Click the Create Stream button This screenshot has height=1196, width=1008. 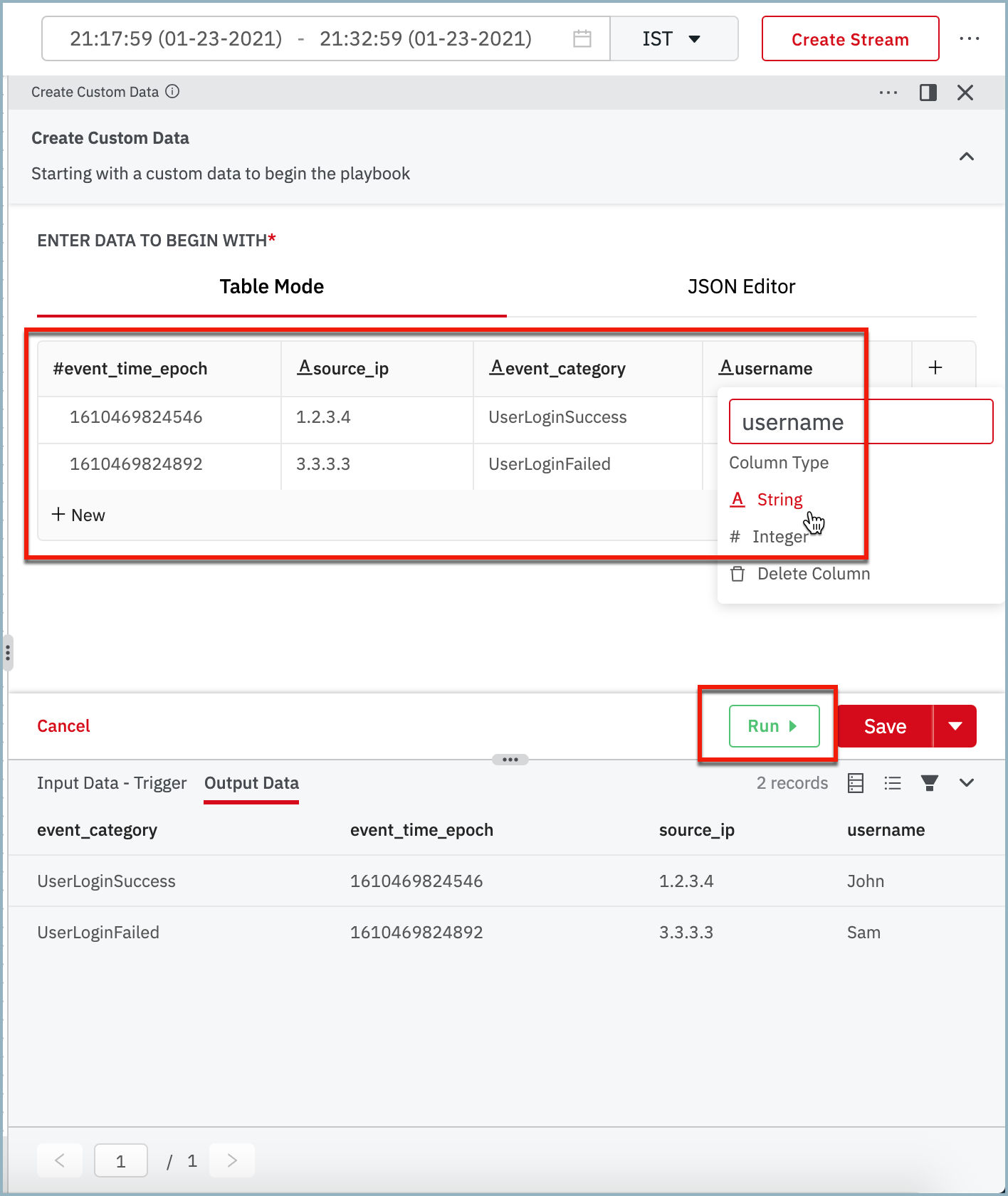point(850,38)
